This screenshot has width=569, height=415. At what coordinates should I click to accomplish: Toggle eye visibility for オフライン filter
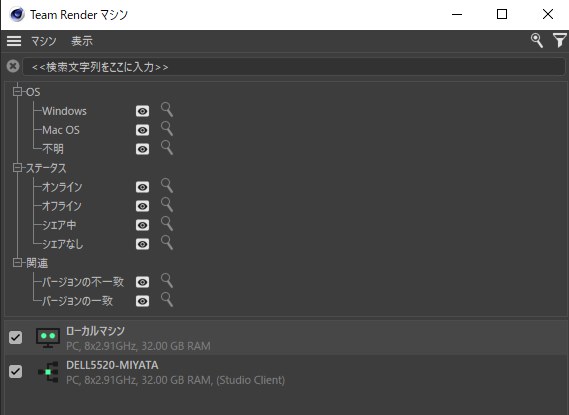pyautogui.click(x=142, y=206)
